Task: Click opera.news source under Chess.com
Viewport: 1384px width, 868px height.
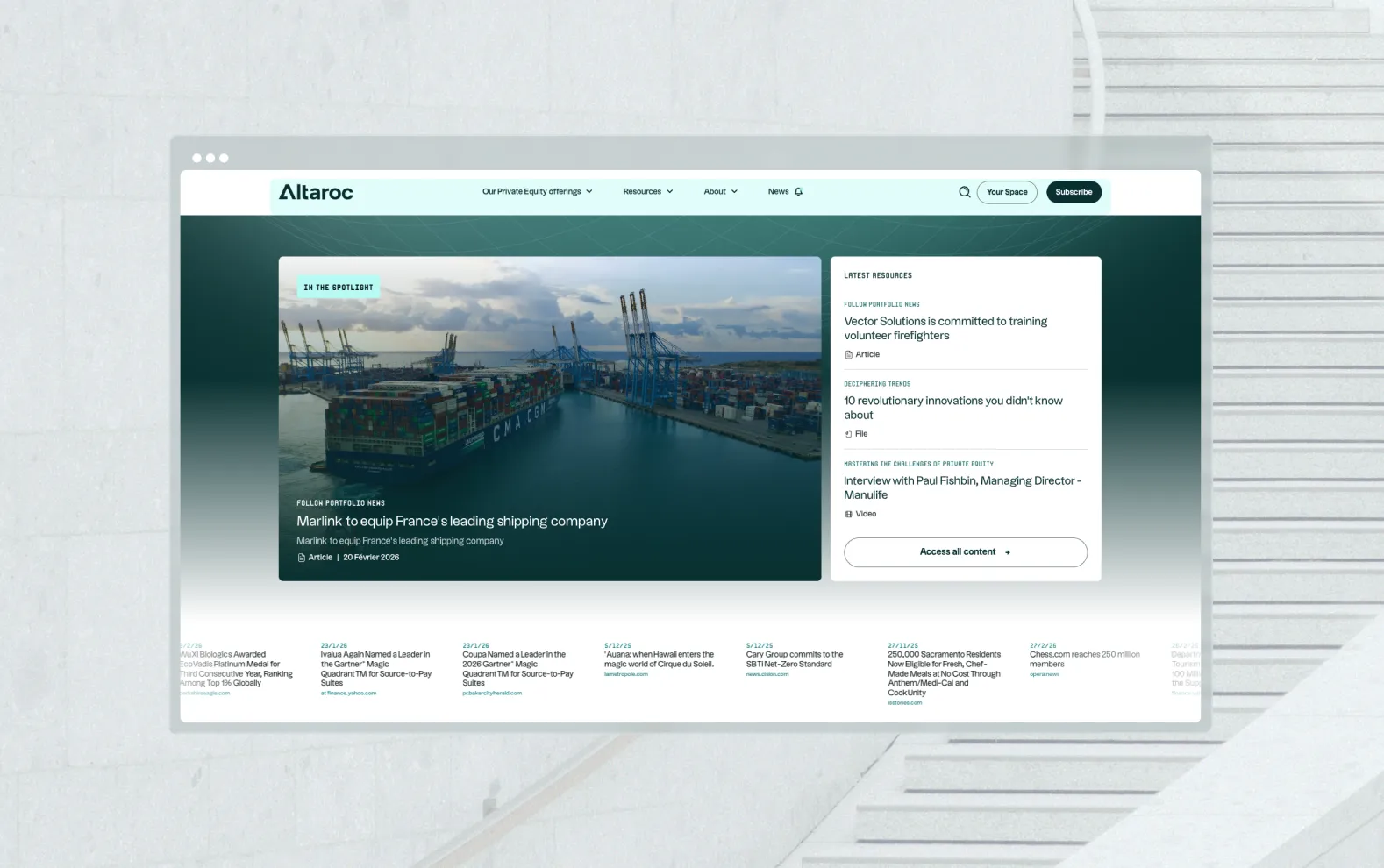Action: tap(1045, 675)
